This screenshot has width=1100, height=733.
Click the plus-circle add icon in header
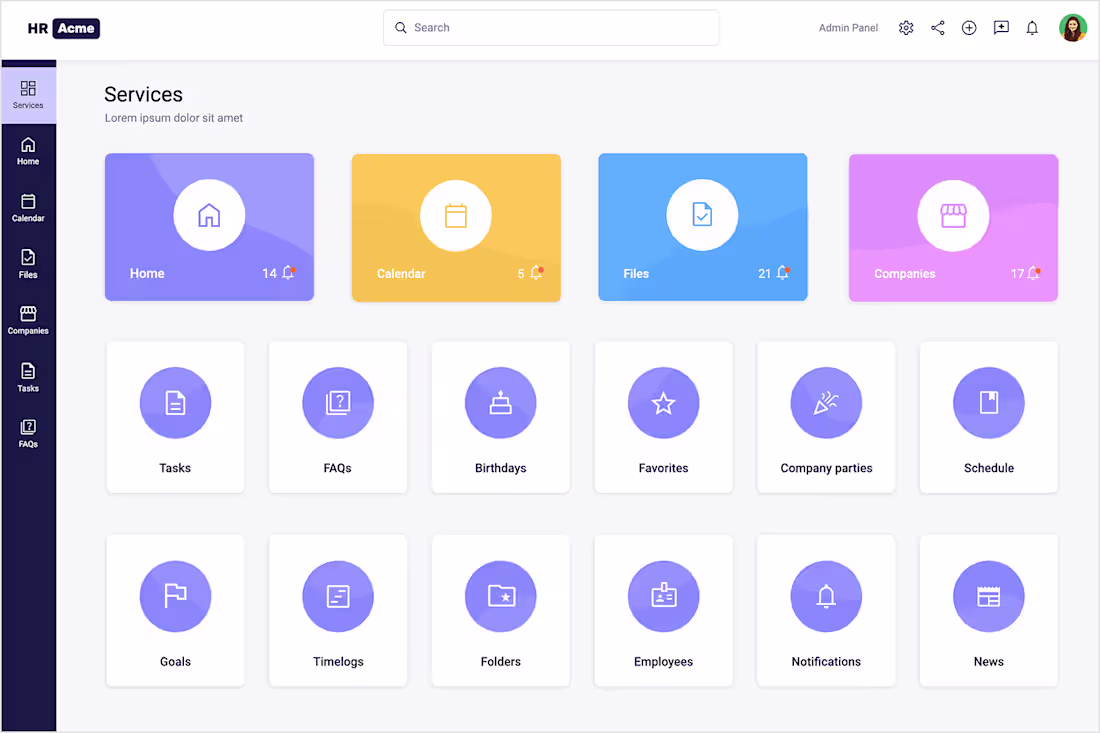pos(969,28)
